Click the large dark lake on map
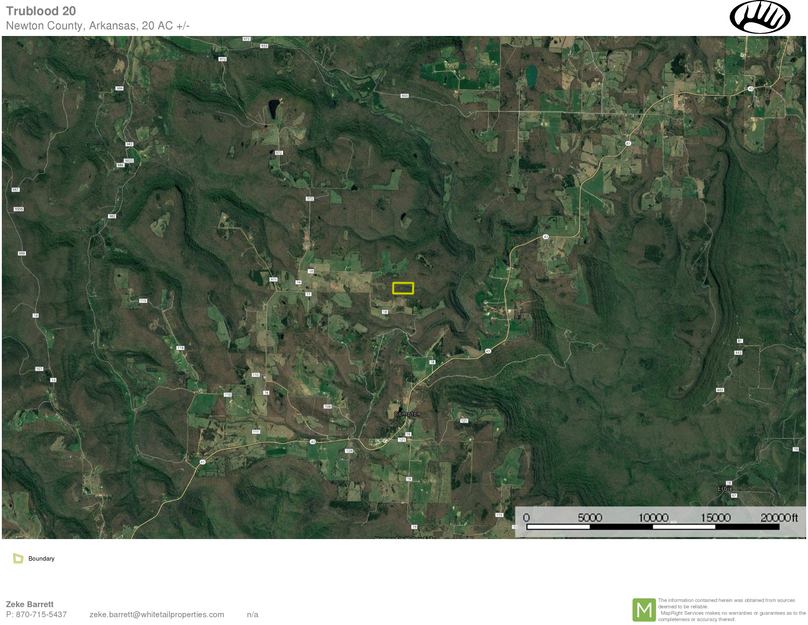Image resolution: width=808 pixels, height=625 pixels. click(273, 108)
